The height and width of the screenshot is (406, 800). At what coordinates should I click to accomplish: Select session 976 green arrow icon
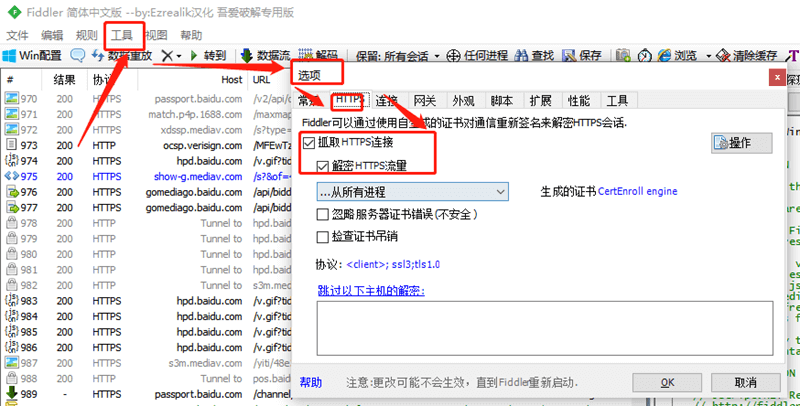(x=12, y=192)
